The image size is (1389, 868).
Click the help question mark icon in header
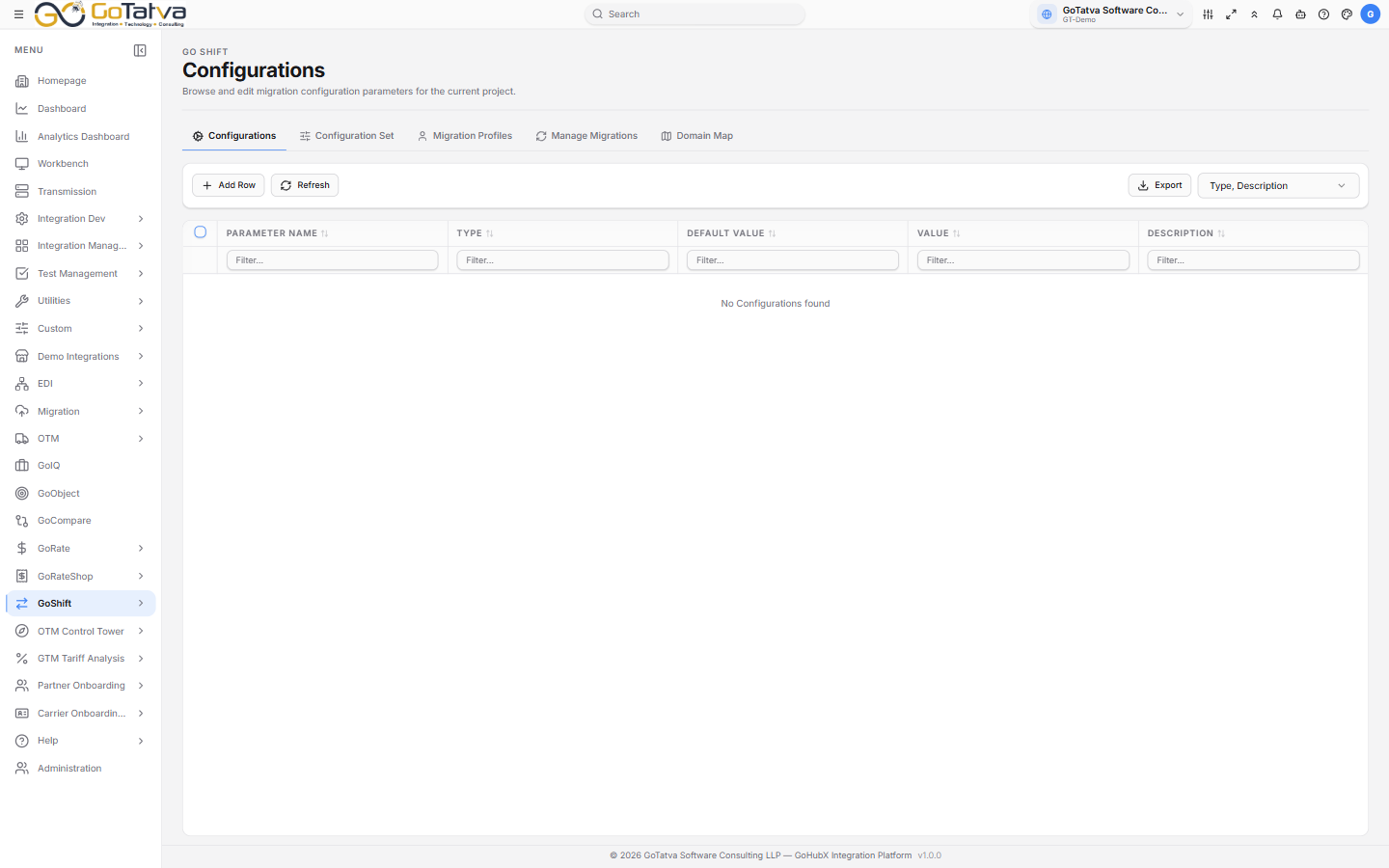(1323, 14)
